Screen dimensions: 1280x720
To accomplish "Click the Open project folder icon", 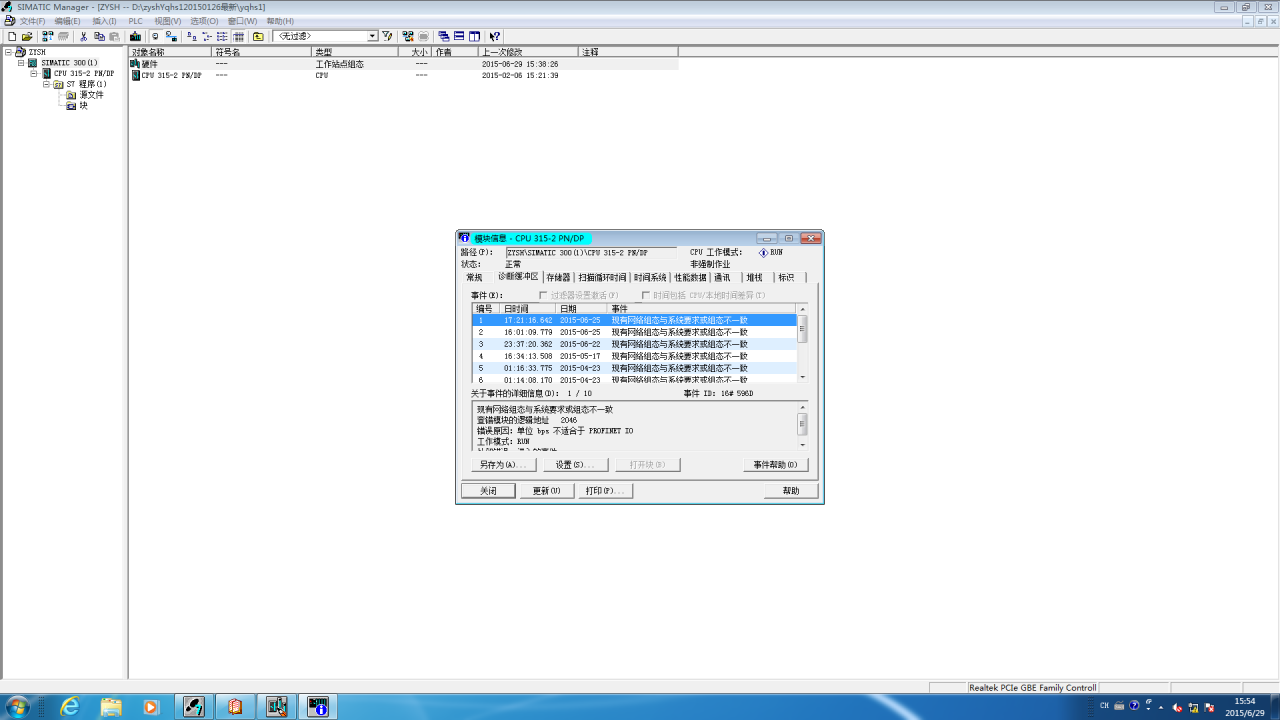I will click(27, 36).
